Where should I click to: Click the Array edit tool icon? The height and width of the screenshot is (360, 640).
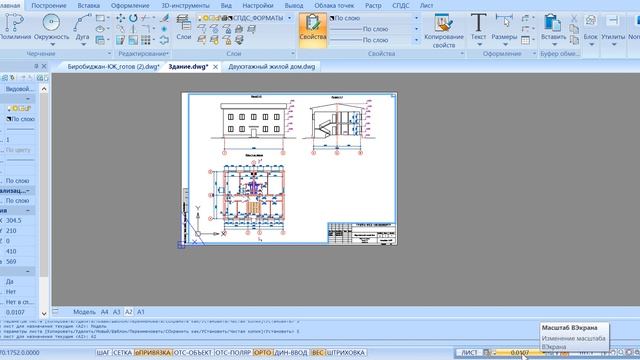click(146, 40)
